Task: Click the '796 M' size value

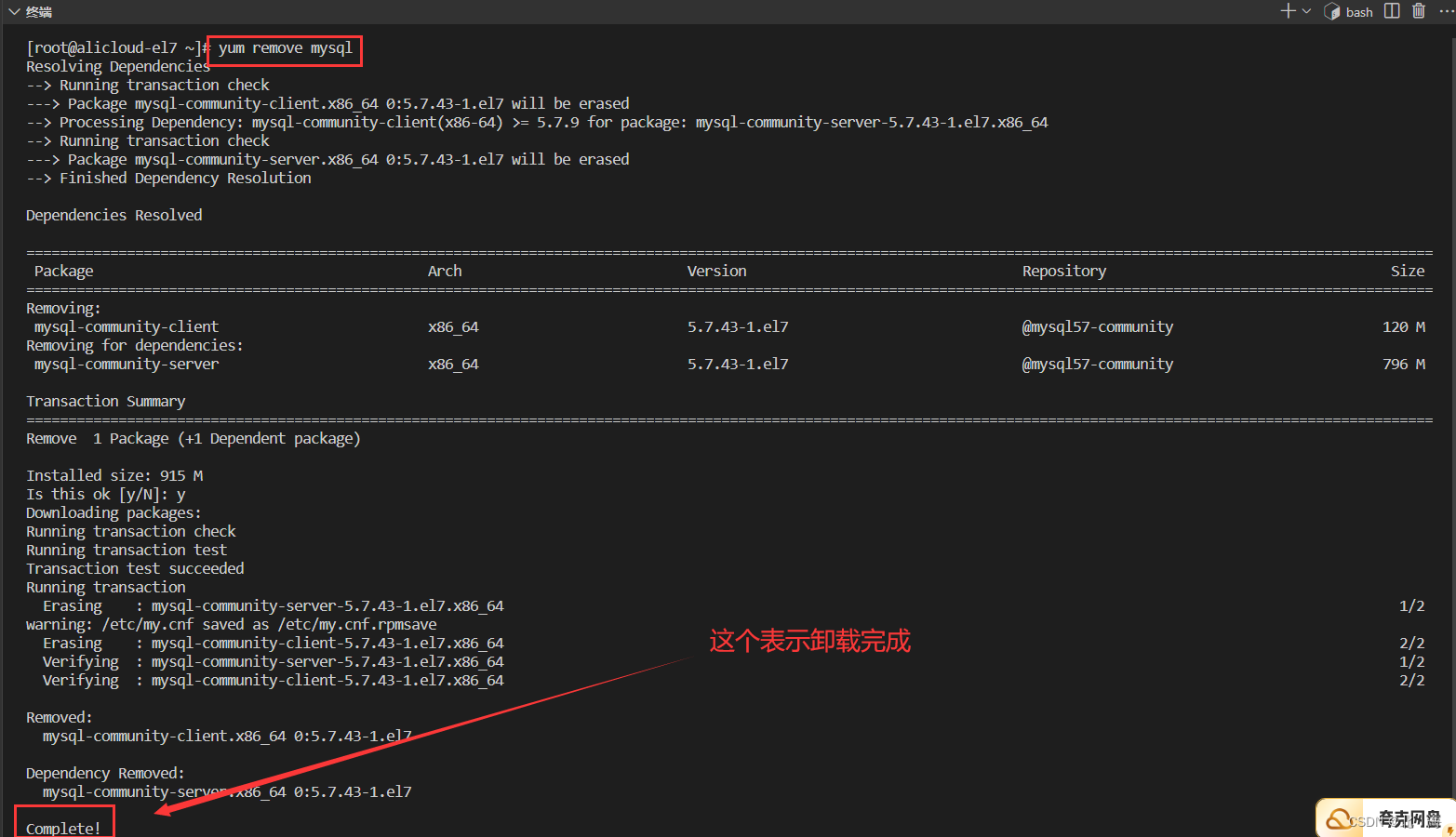Action: [1404, 364]
